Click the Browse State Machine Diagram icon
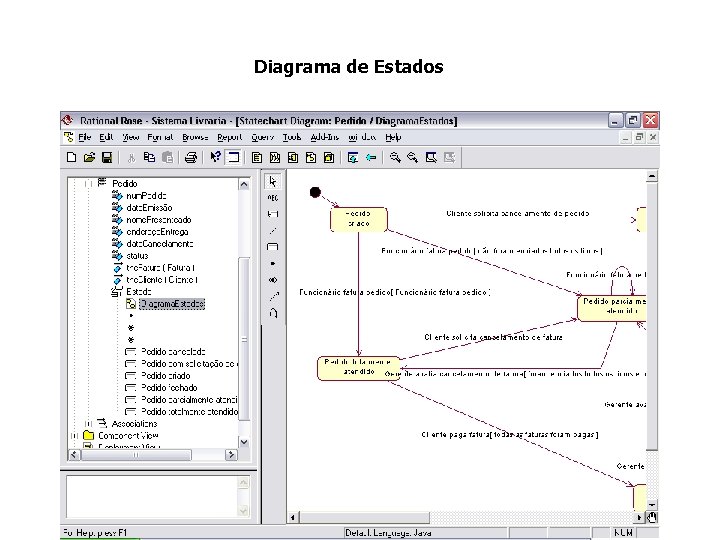 [x=311, y=158]
